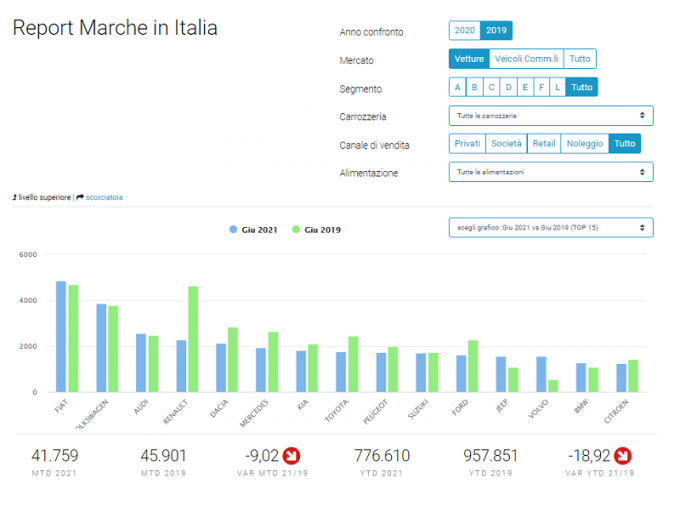680x512 pixels.
Task: Select segment E
Action: [x=525, y=87]
